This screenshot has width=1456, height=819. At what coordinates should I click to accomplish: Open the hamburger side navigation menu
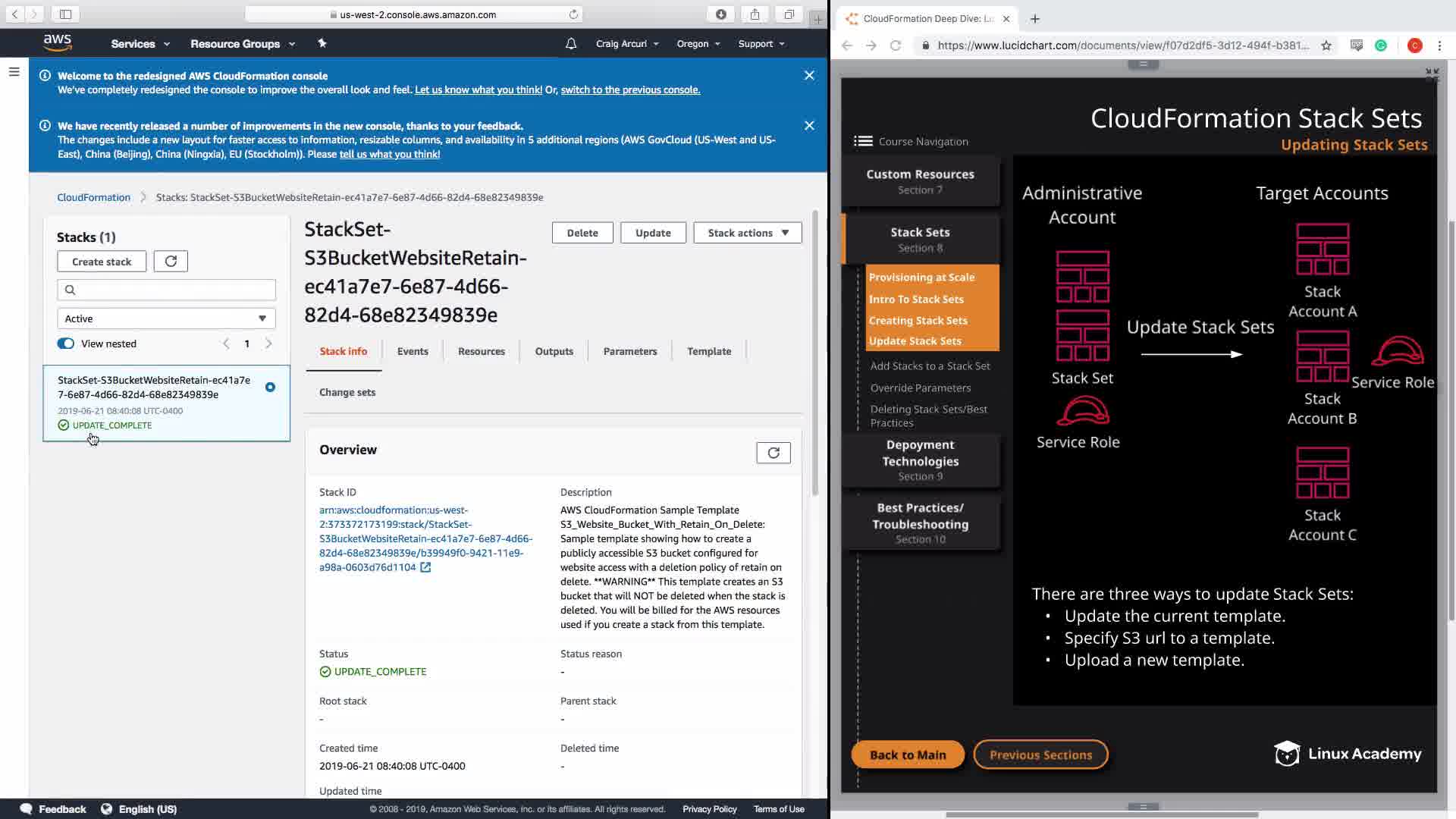pos(14,72)
